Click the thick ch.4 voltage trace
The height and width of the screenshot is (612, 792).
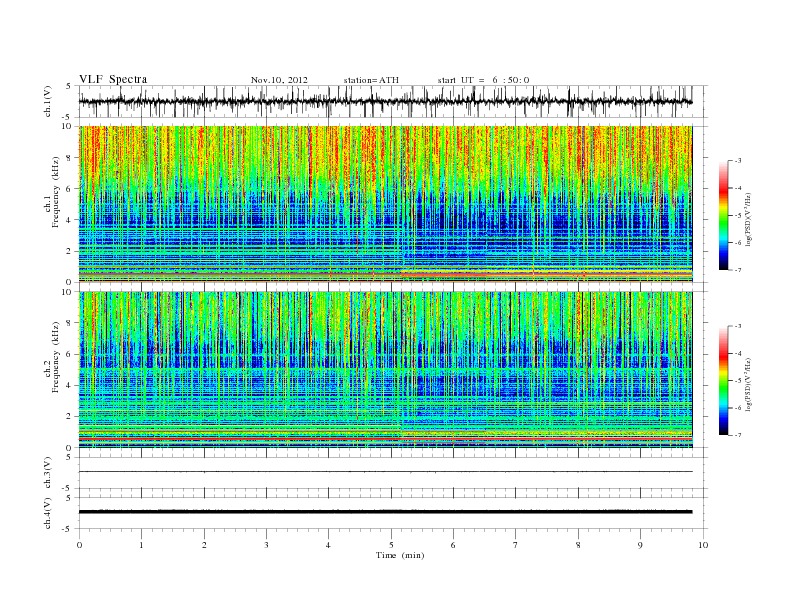(x=385, y=512)
